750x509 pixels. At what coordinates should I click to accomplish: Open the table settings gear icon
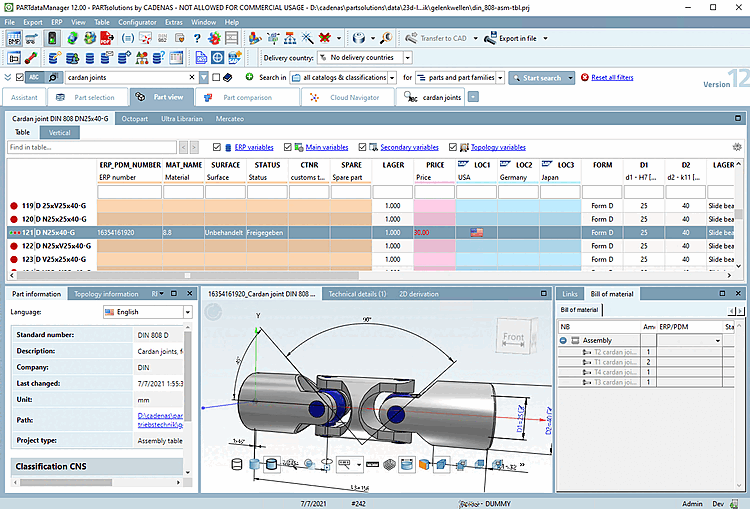pos(737,147)
